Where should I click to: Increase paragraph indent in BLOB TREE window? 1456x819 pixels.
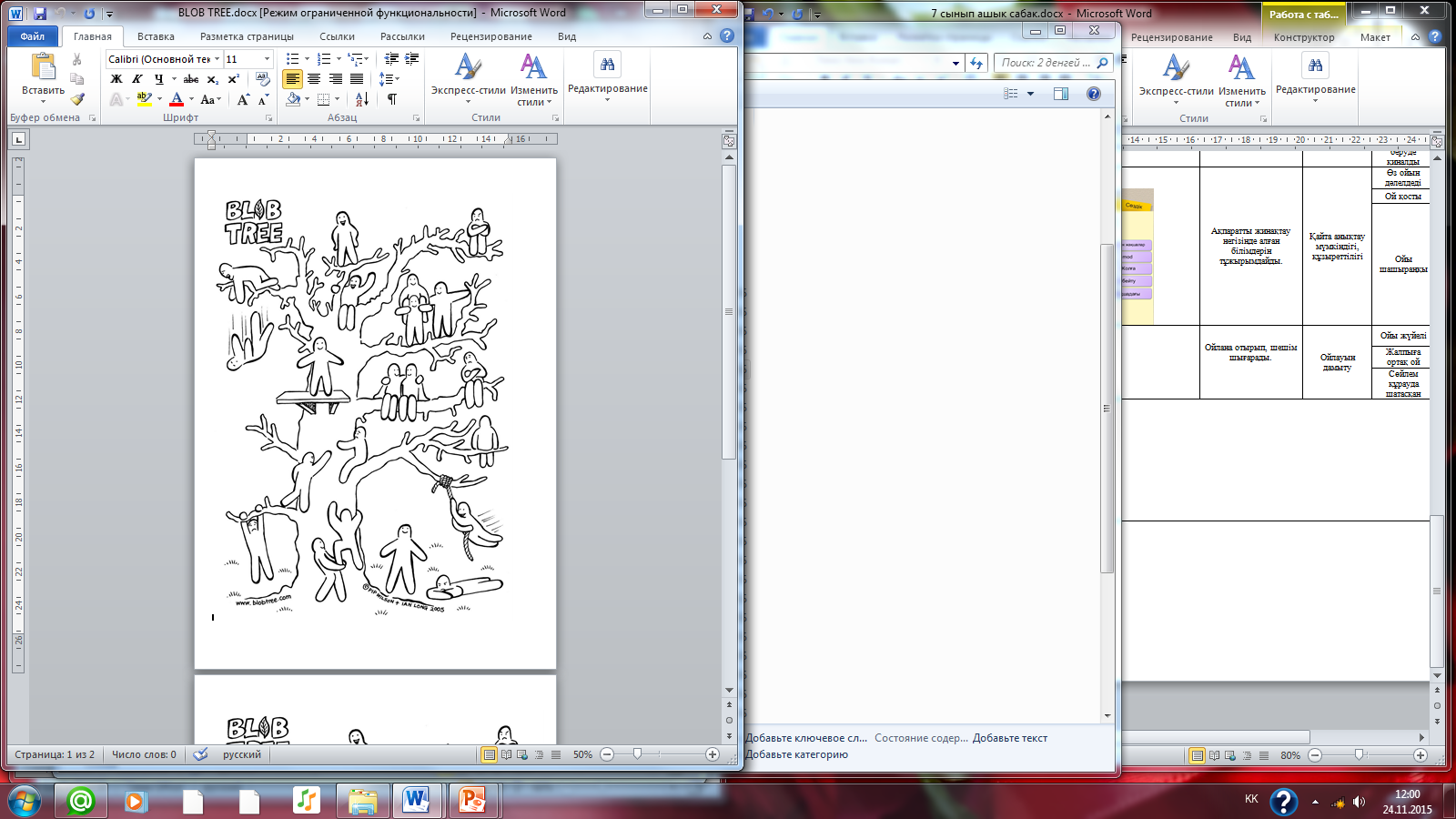(411, 59)
